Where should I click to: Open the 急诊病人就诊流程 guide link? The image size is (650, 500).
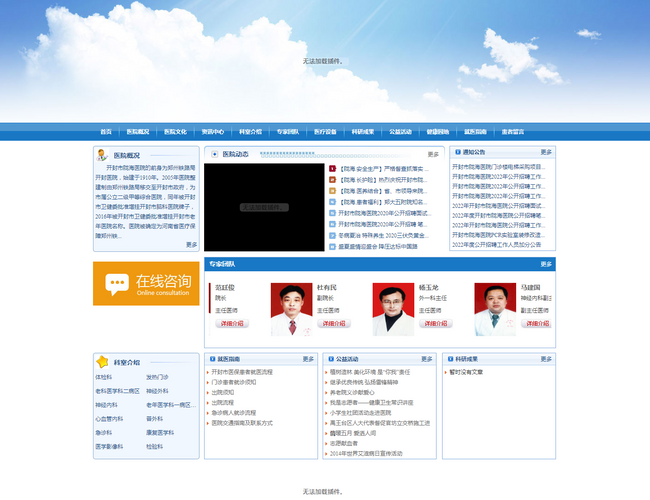234,413
